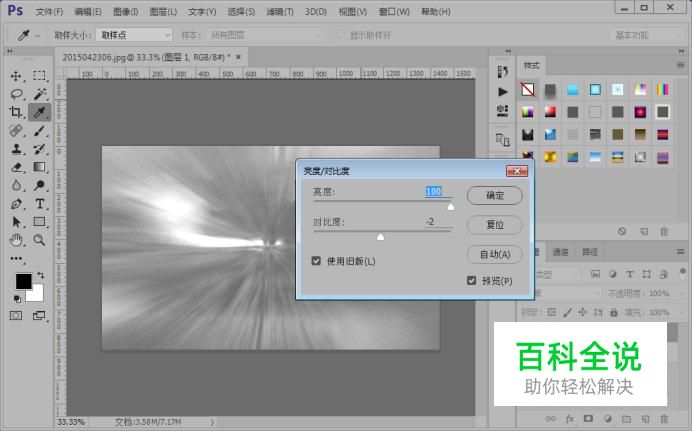The width and height of the screenshot is (692, 431).
Task: Select the Blur tool
Action: pos(16,185)
